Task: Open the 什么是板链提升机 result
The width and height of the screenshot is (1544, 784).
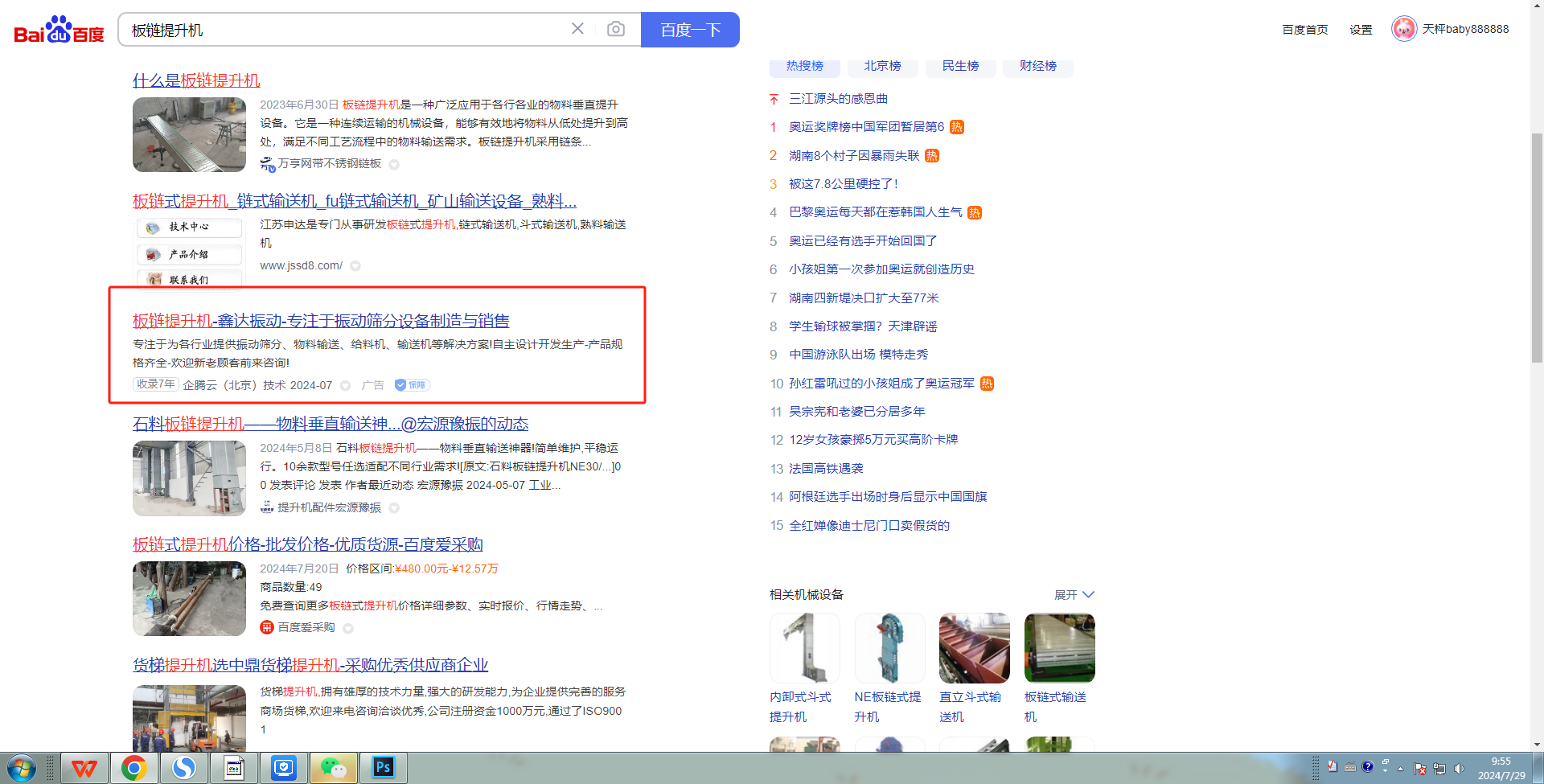Action: point(196,80)
